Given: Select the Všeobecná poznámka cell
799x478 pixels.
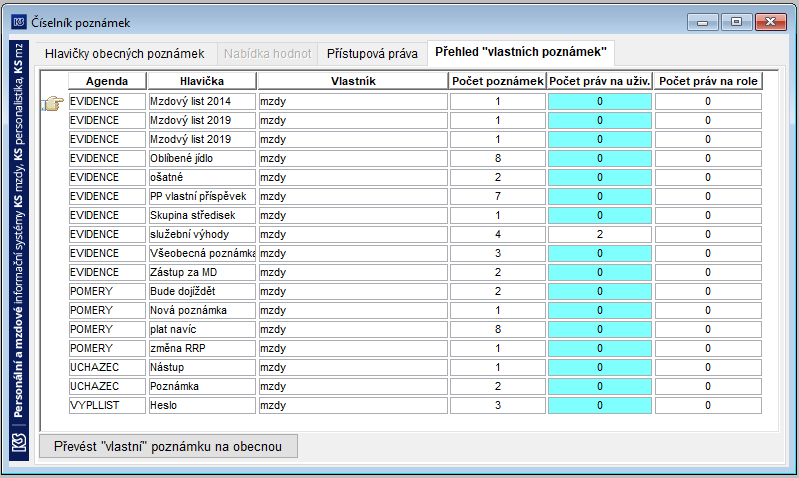Looking at the screenshot, I should [202, 253].
